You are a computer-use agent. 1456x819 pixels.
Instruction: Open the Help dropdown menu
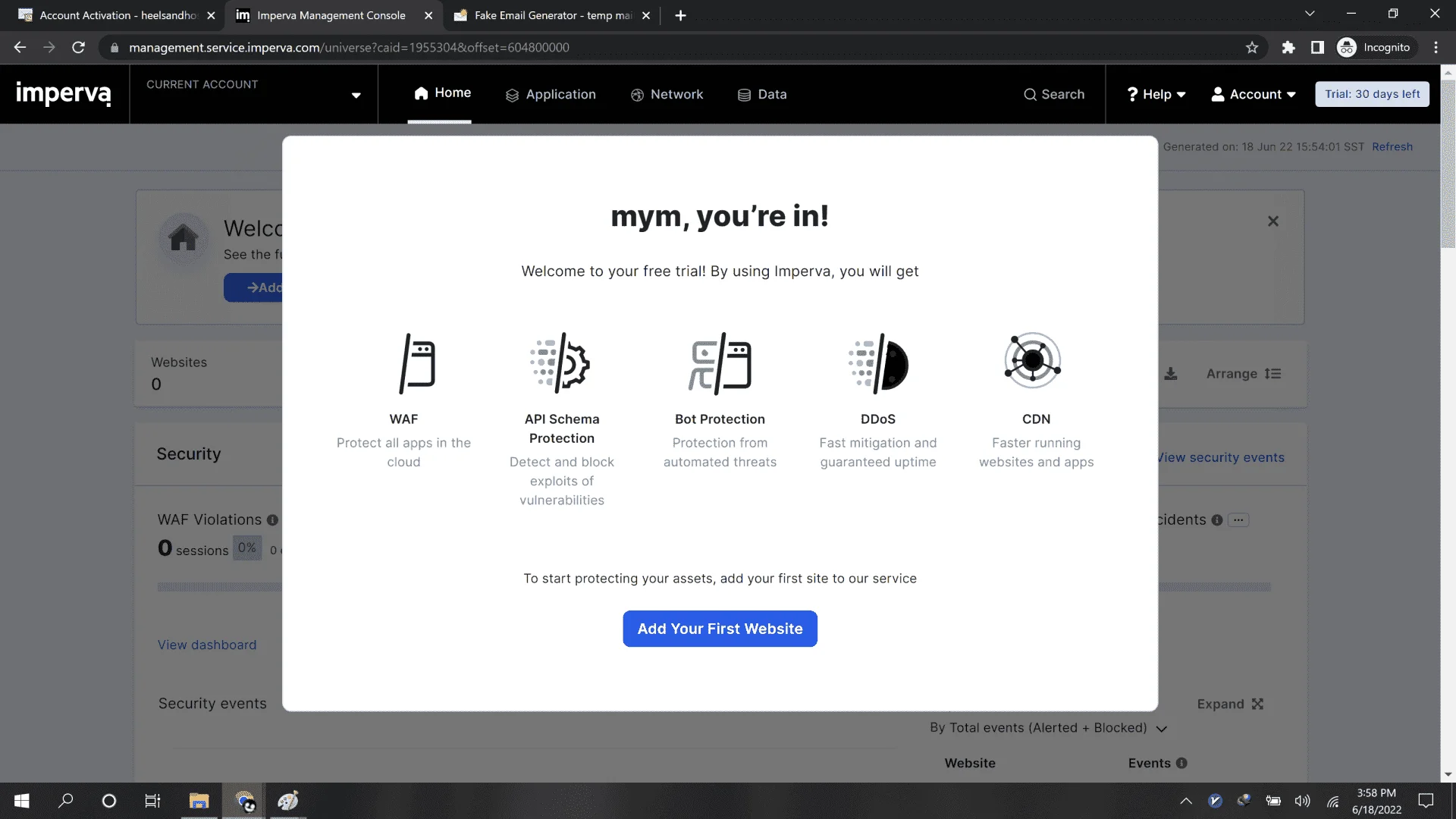click(x=1156, y=94)
